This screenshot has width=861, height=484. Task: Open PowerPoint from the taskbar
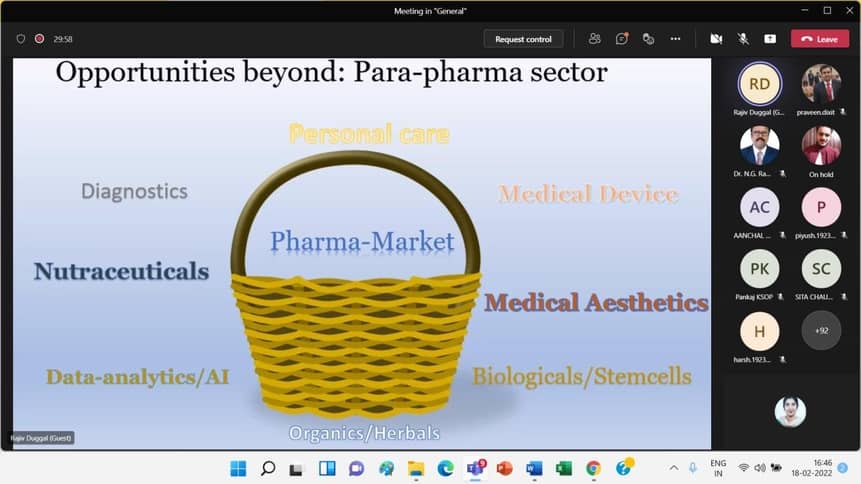point(504,468)
